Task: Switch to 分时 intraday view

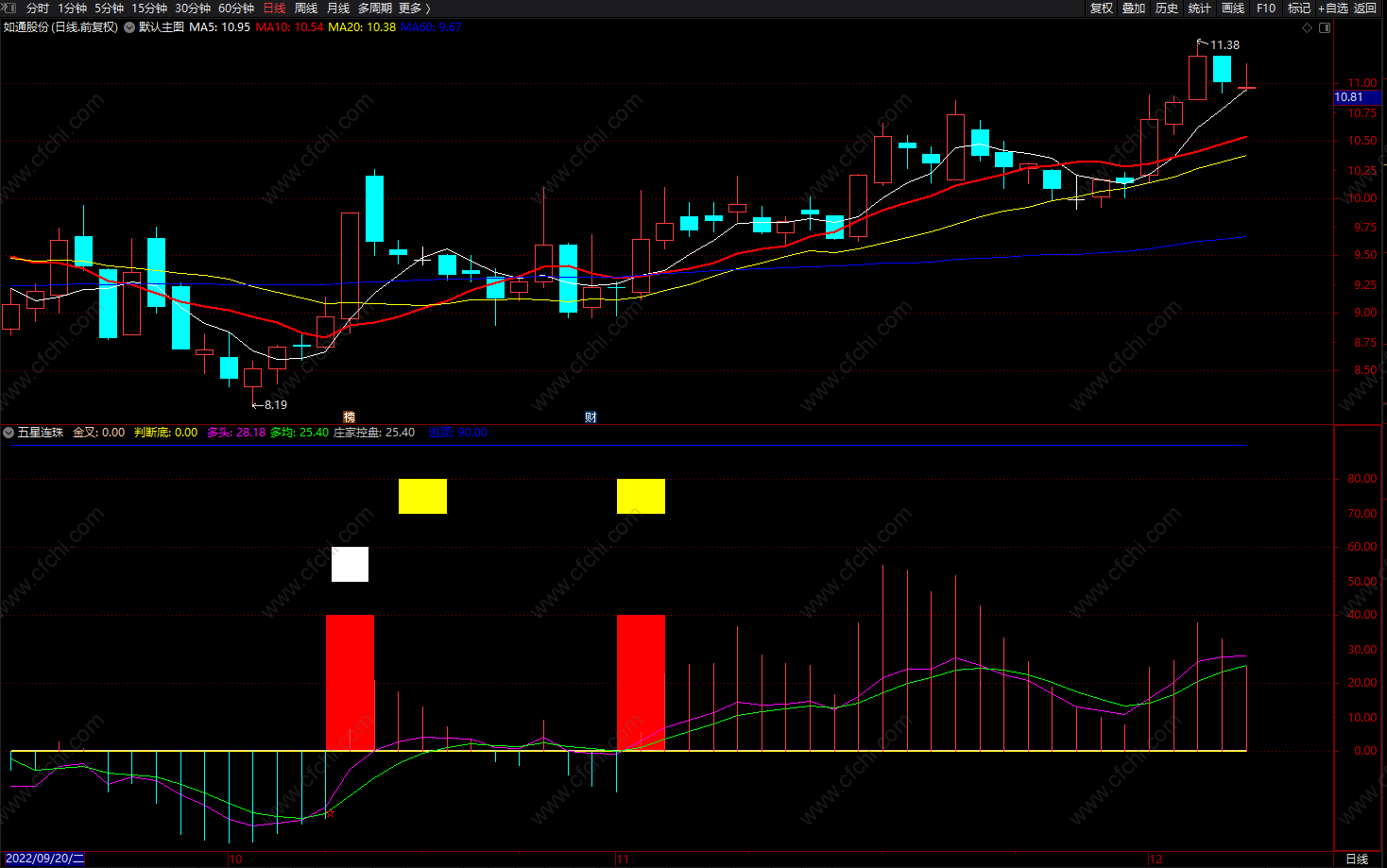Action: click(38, 9)
